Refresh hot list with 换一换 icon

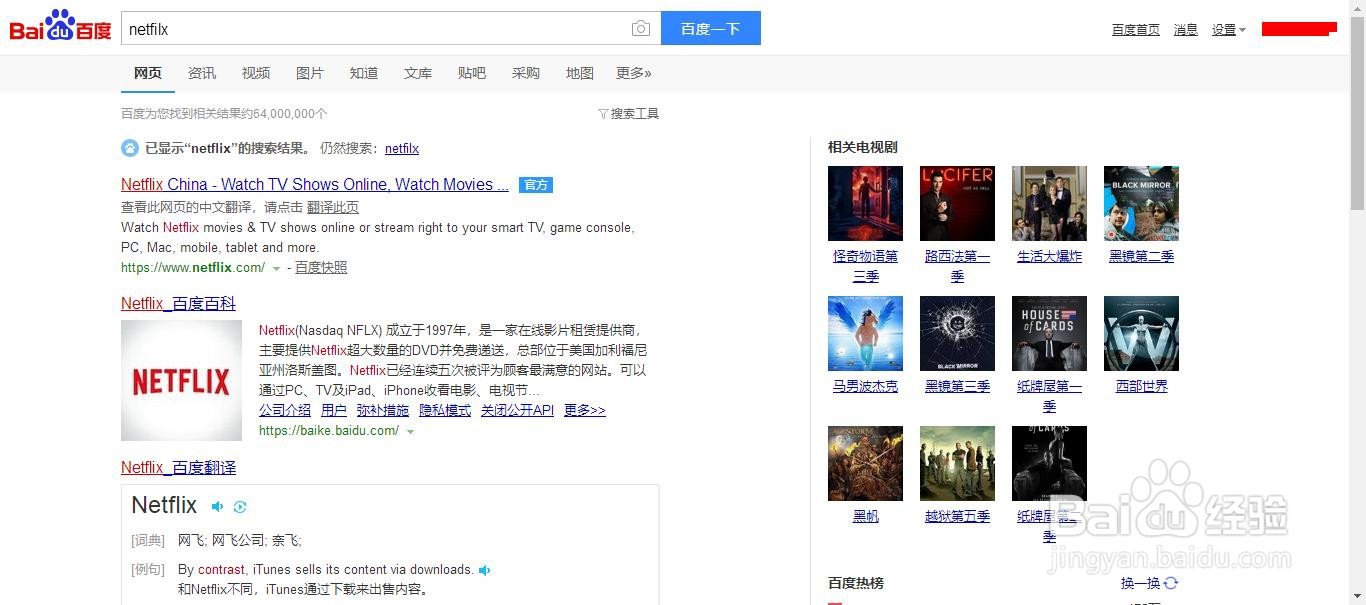click(x=1171, y=583)
